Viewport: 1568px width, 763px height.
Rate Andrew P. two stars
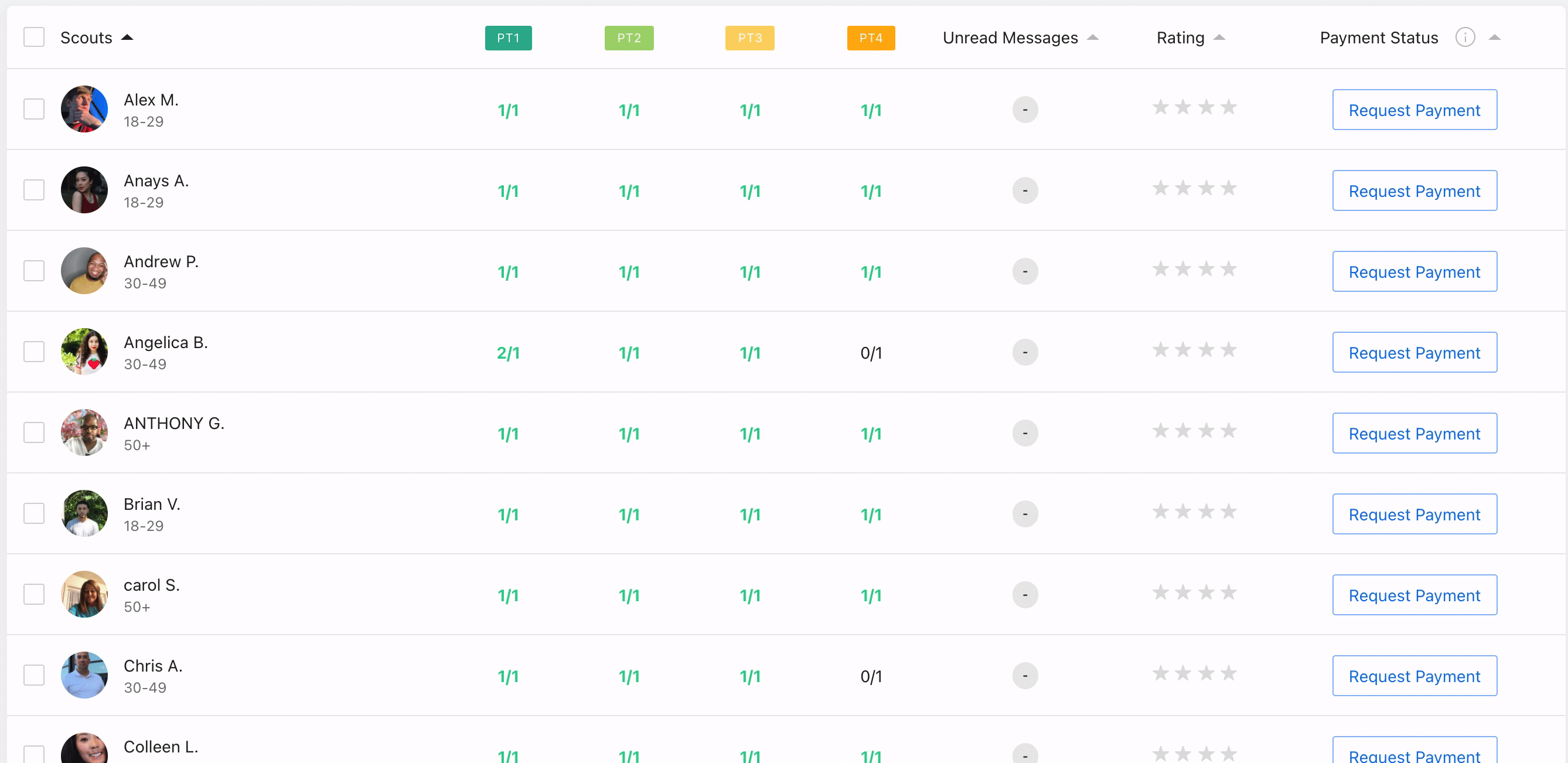click(1183, 269)
